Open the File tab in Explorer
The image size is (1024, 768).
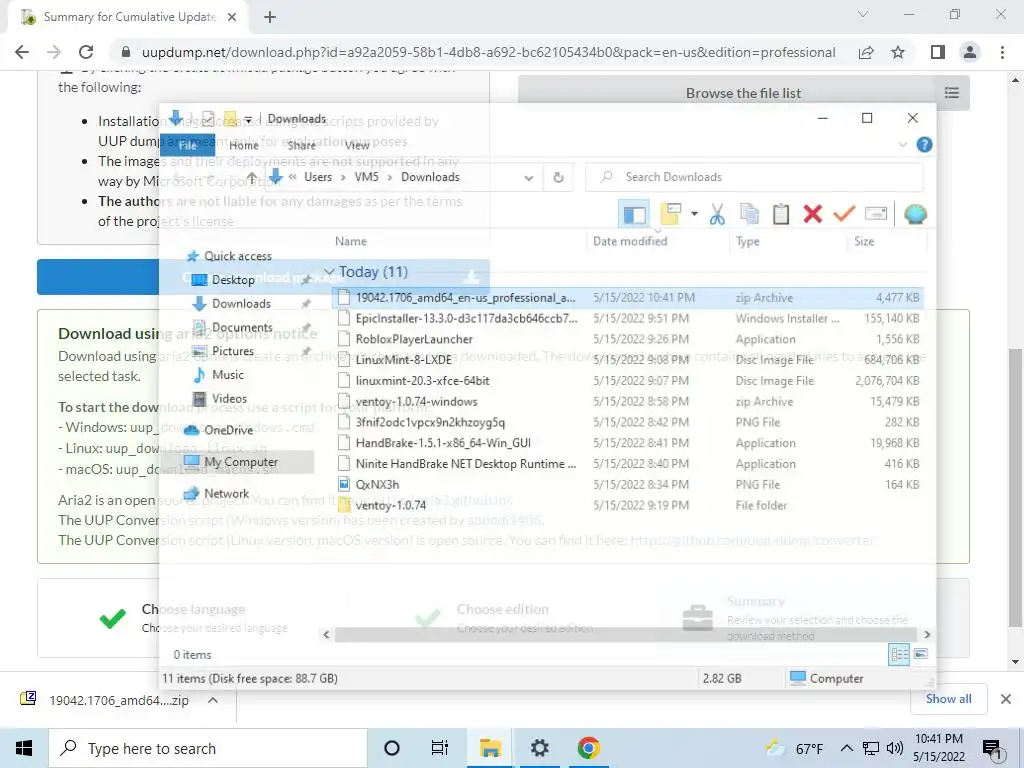[187, 145]
